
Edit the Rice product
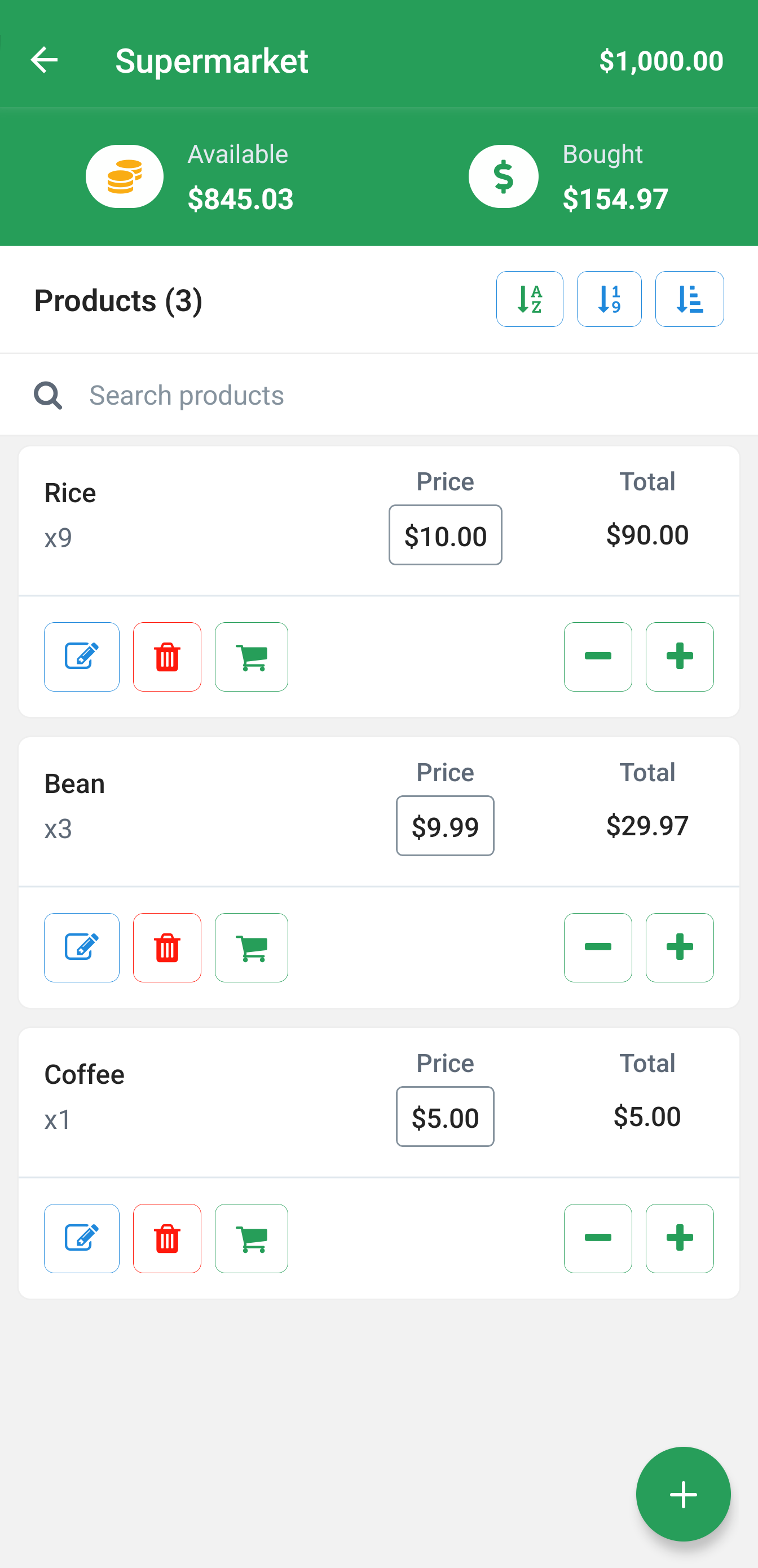82,657
